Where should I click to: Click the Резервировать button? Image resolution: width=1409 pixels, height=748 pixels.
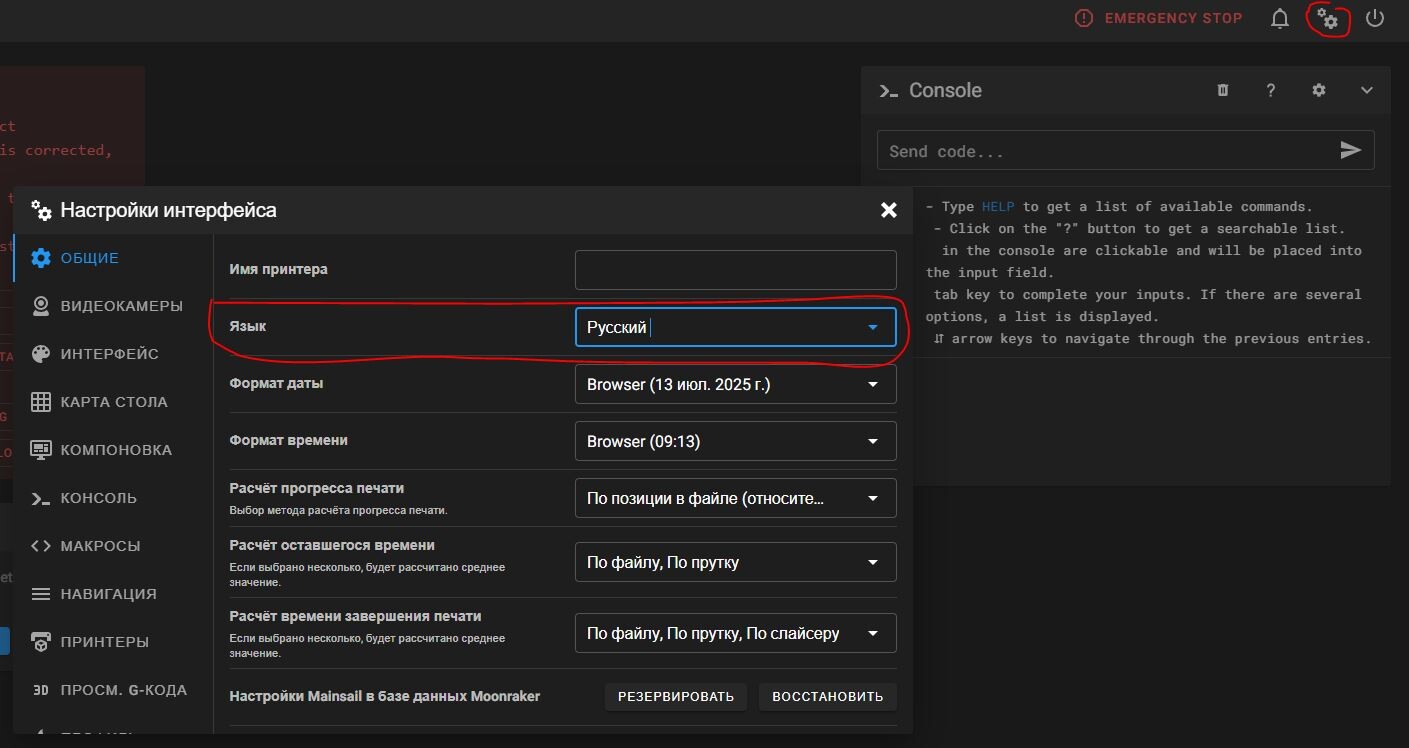click(675, 697)
